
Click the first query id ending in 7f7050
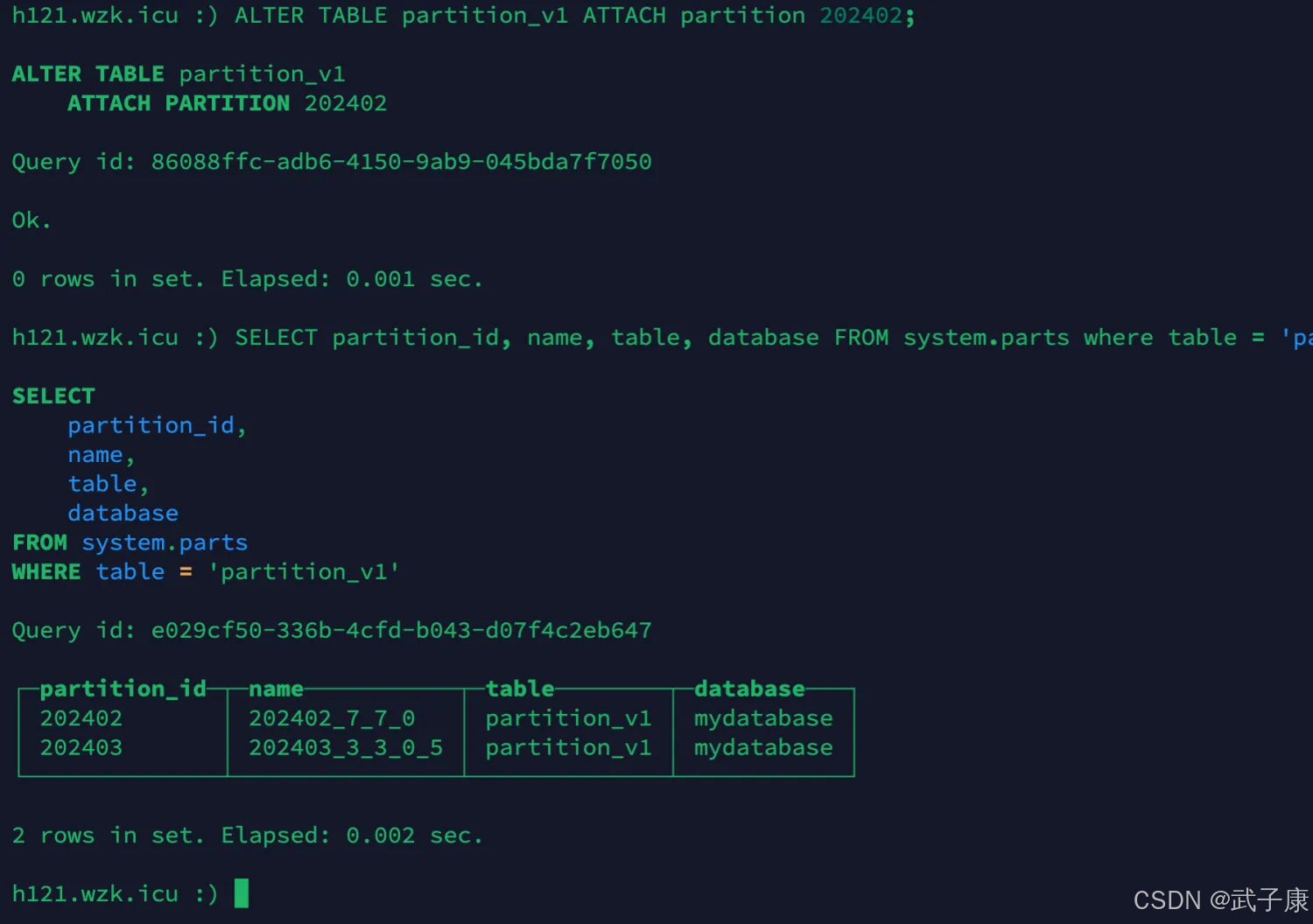(x=401, y=162)
